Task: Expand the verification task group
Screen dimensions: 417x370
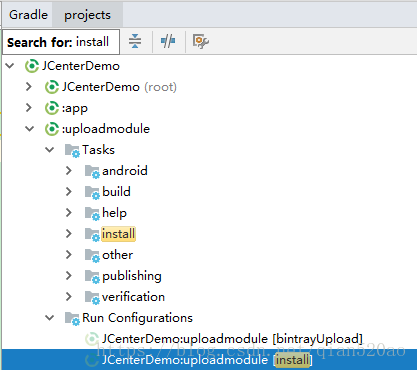Action: click(69, 297)
